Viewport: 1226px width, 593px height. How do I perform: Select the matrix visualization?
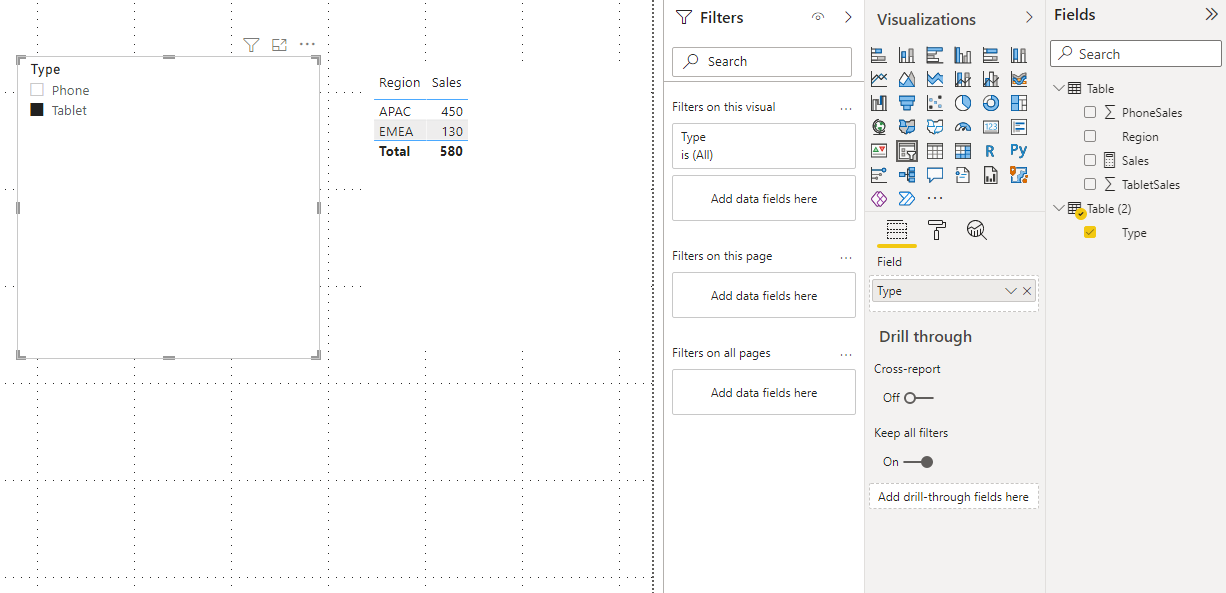[x=963, y=151]
